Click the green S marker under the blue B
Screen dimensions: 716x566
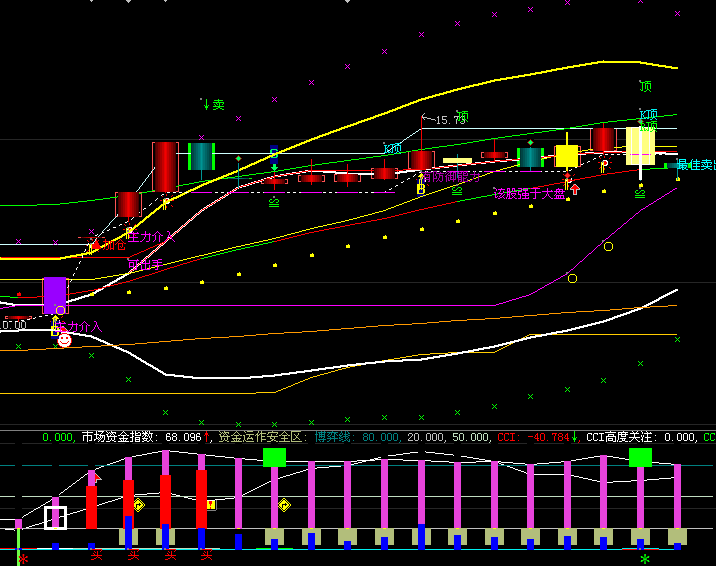(274, 203)
